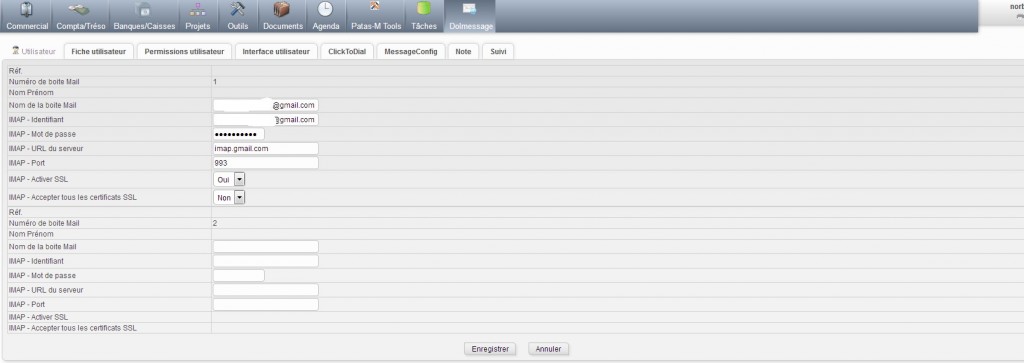This screenshot has height=363, width=1024.
Task: Click the Enregistrer button
Action: tap(490, 349)
